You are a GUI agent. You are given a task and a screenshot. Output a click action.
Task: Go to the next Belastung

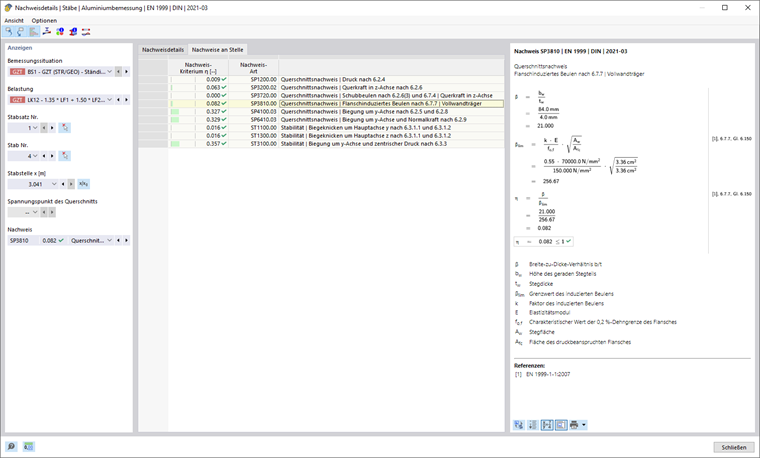coord(127,100)
